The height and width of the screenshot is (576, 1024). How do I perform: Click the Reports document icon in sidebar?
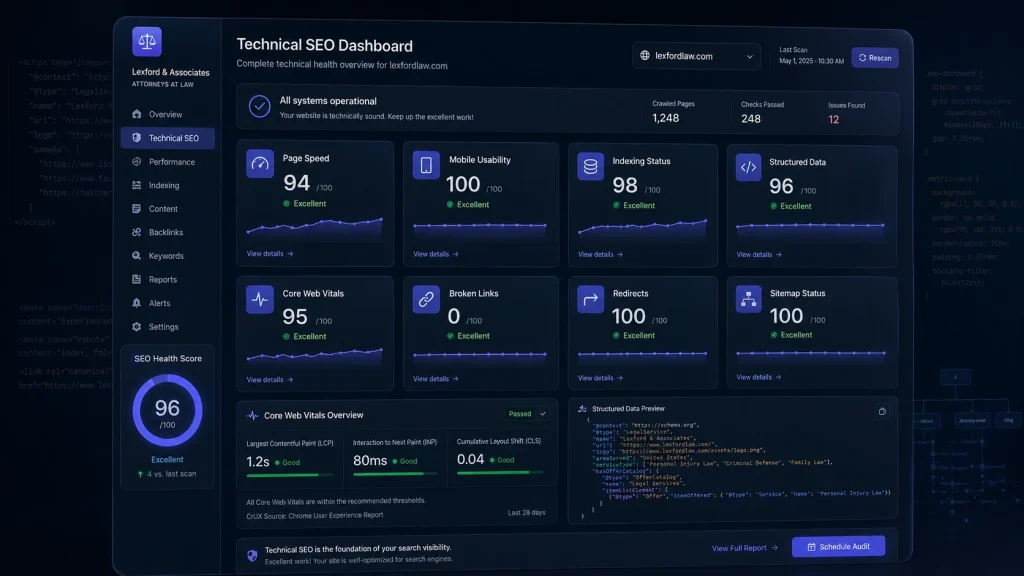click(x=136, y=279)
